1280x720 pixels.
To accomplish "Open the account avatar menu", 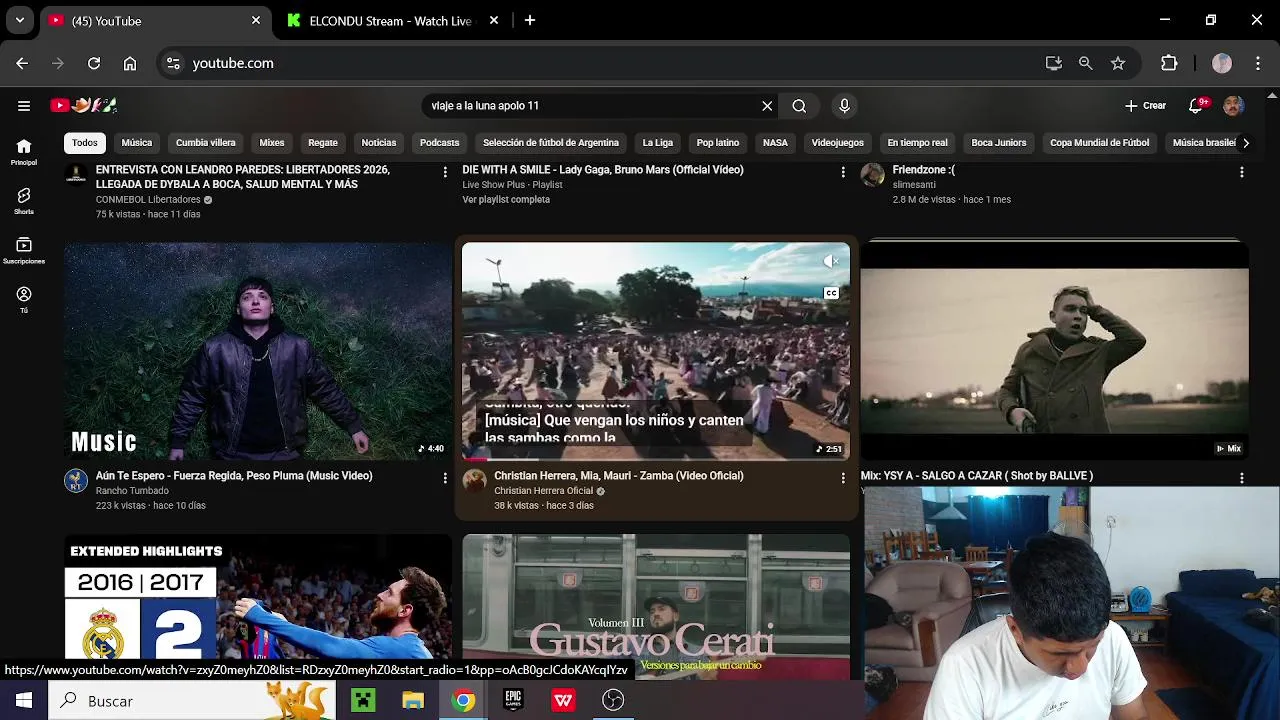I will 1234,105.
